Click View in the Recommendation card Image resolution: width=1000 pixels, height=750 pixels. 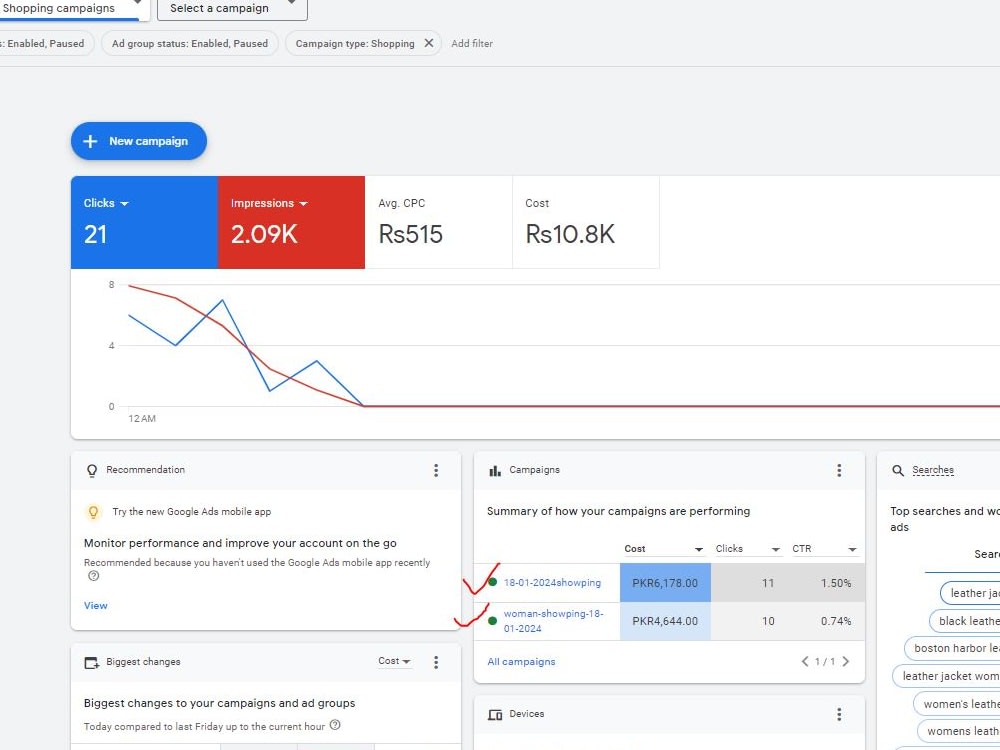tap(96, 605)
